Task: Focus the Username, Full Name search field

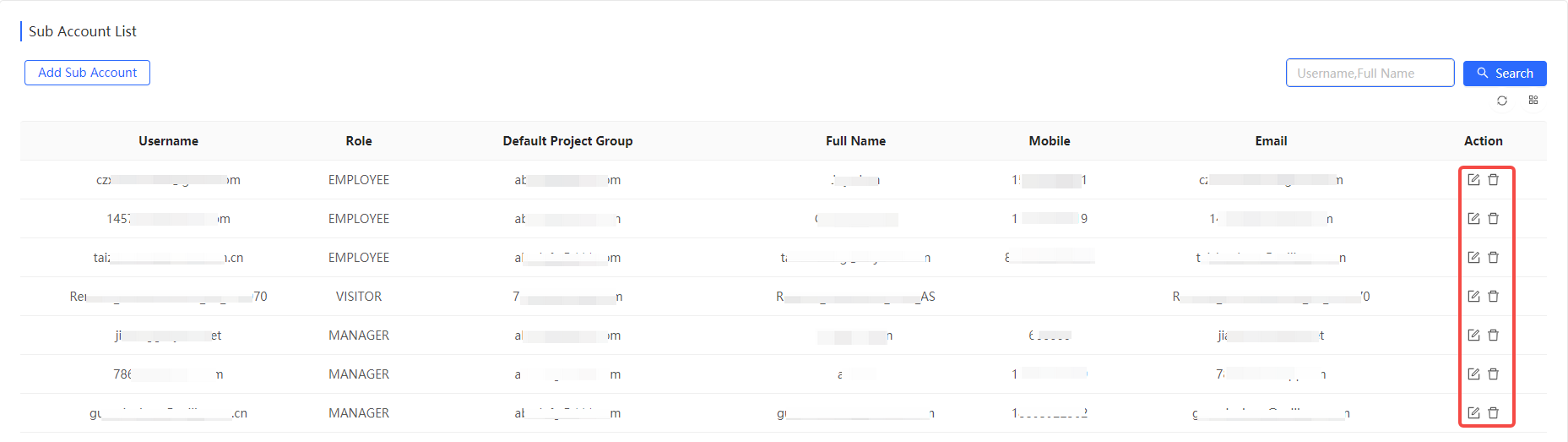Action: [1370, 74]
